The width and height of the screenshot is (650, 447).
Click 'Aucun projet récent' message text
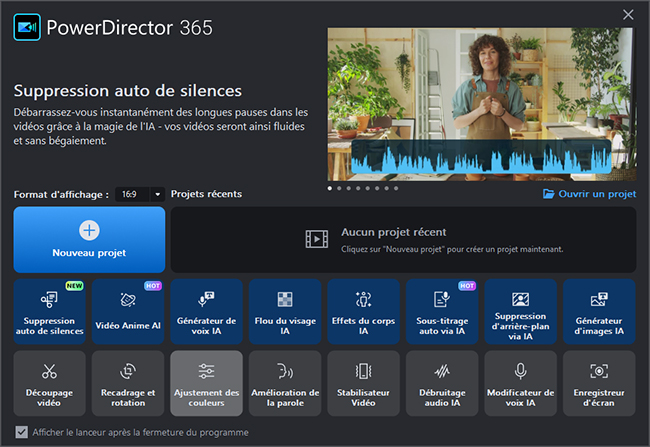[394, 232]
